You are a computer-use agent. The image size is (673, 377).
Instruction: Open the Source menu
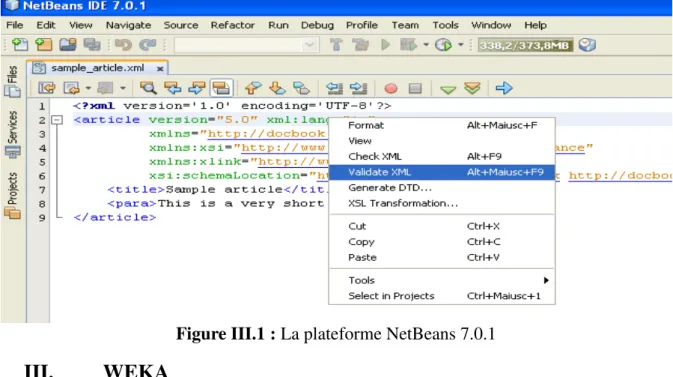pos(181,25)
